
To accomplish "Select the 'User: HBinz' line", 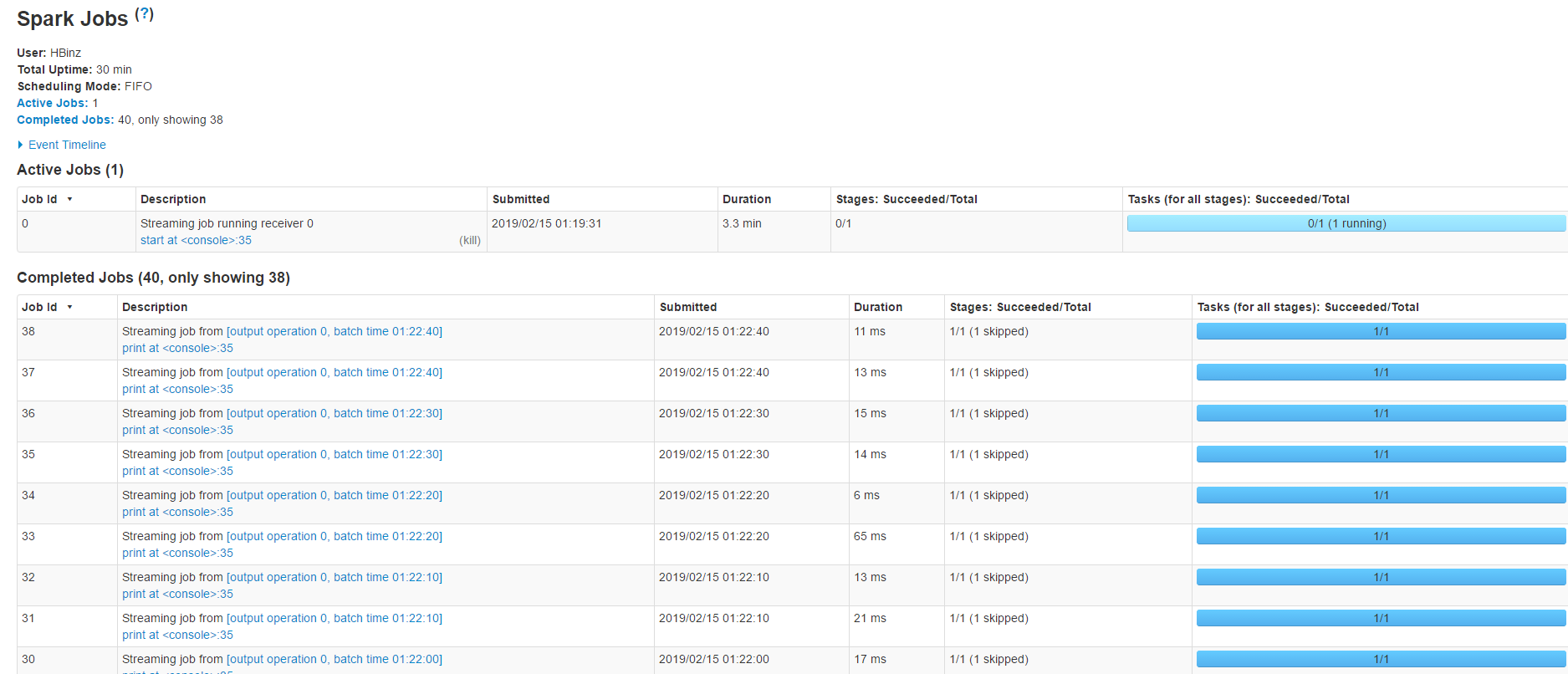I will (x=49, y=53).
